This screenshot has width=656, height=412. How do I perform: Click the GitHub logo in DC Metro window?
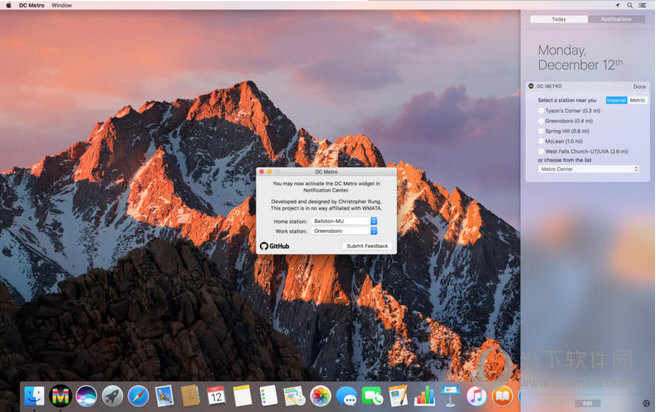pos(274,246)
